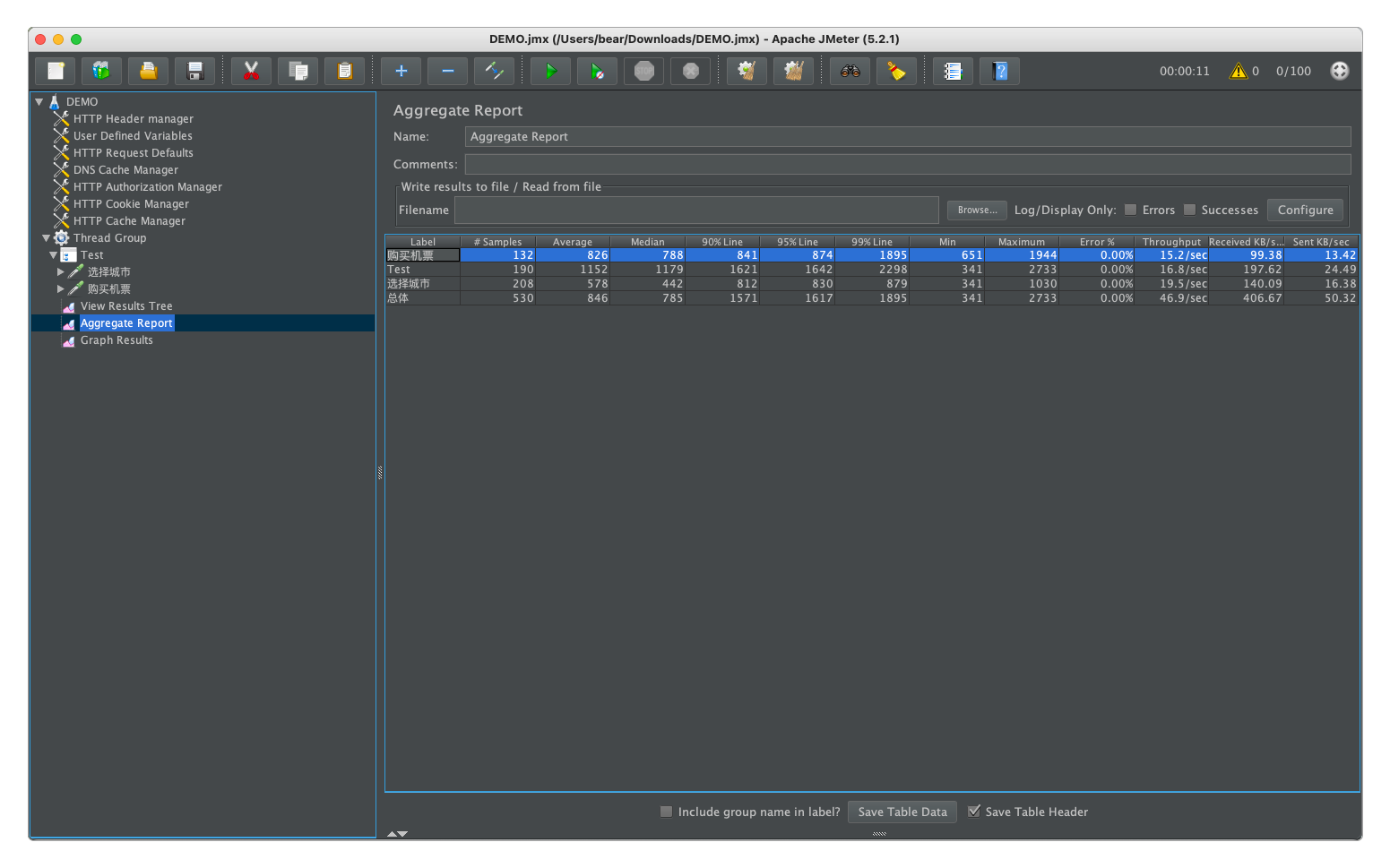Image resolution: width=1390 pixels, height=868 pixels.
Task: Click into the Name input field
Action: [907, 136]
